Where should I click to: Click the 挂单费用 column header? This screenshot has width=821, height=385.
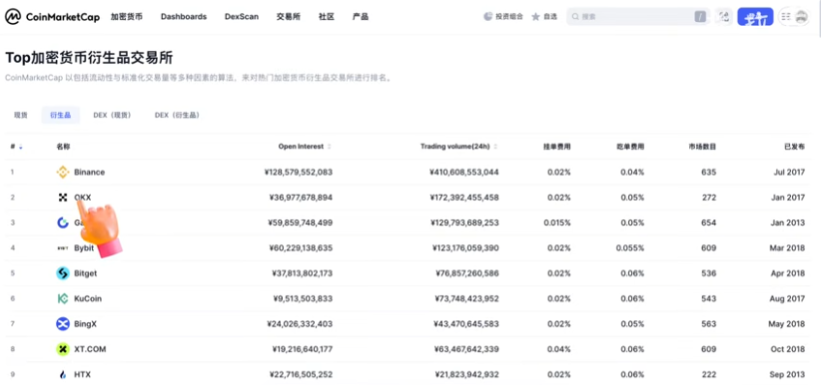coord(557,147)
